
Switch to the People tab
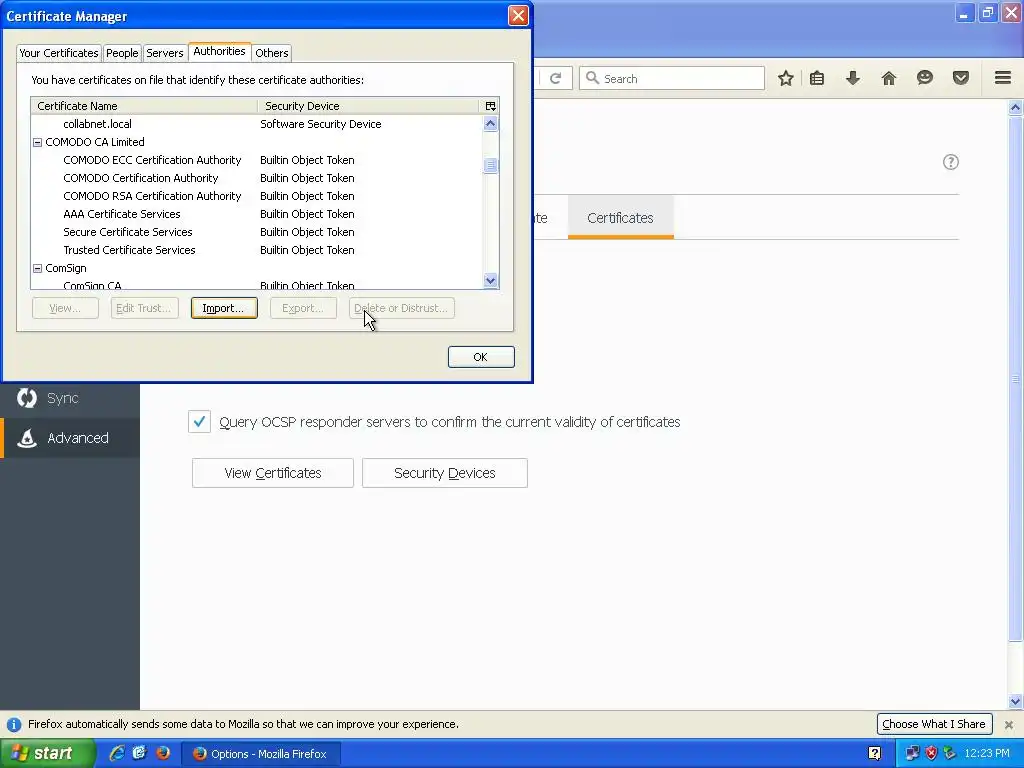(122, 53)
